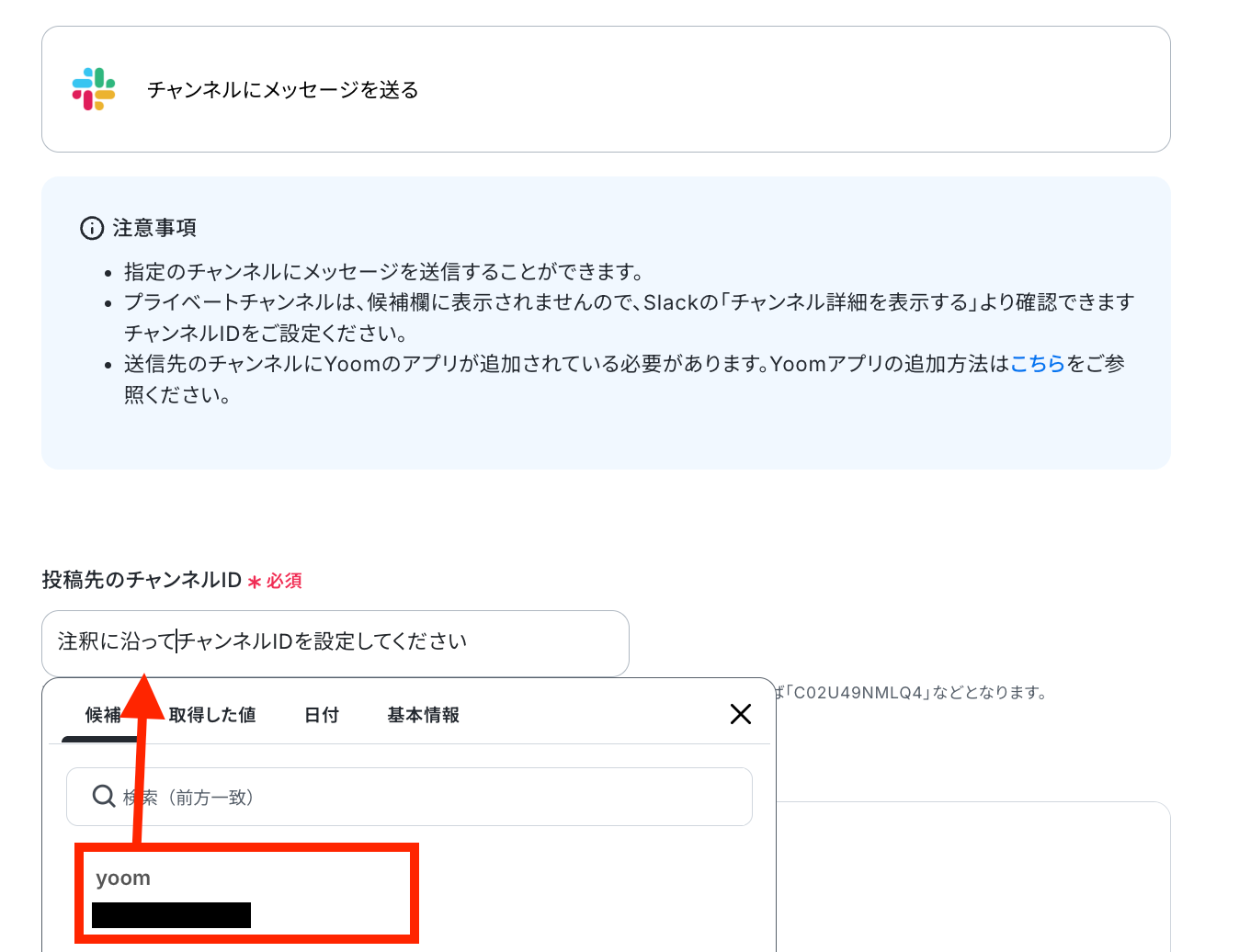
Task: Focus the 投稿先のチャンネルID input field
Action: [335, 643]
